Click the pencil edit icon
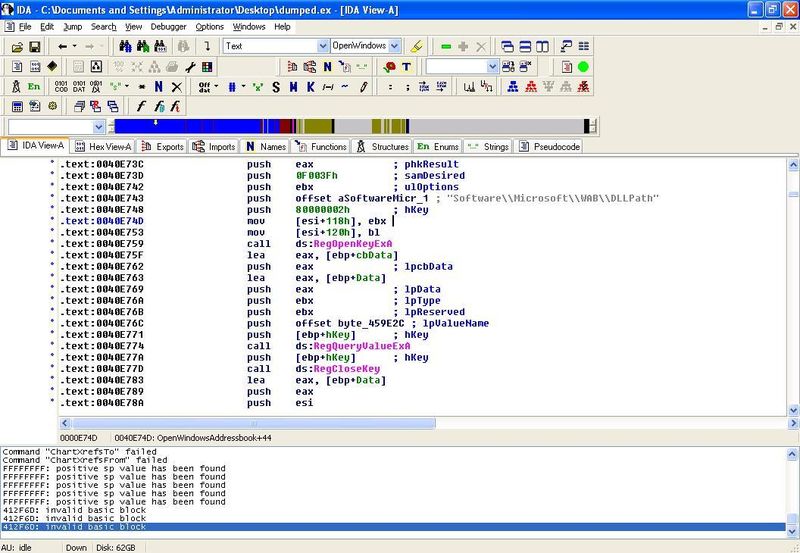Image resolution: width=800 pixels, height=553 pixels. pos(363,87)
